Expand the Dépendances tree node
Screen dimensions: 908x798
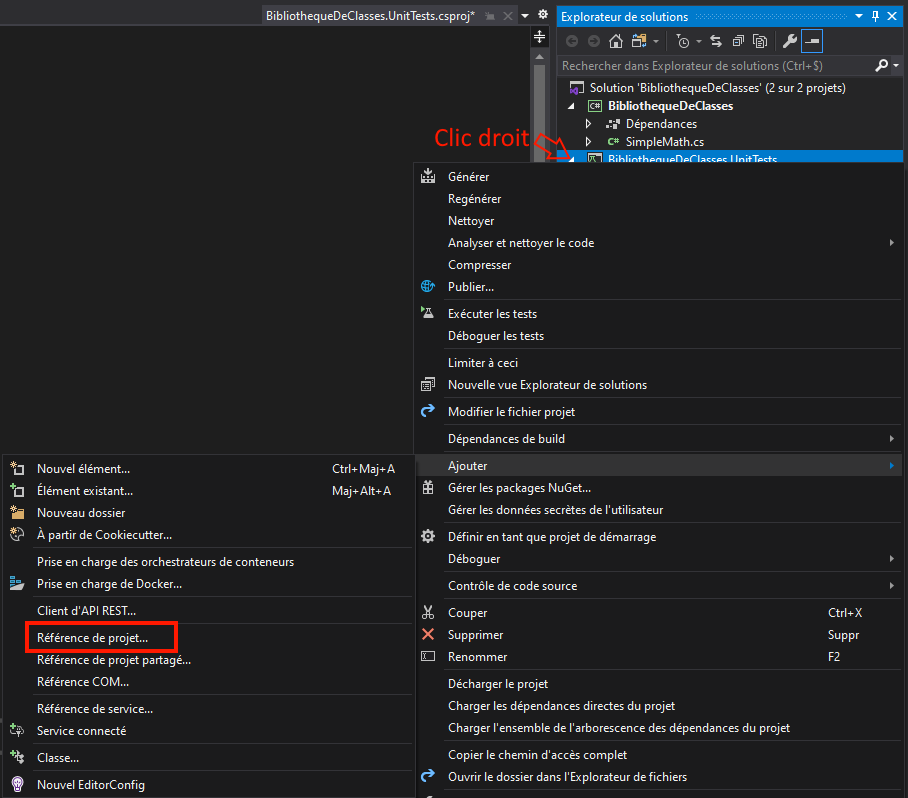coord(589,124)
